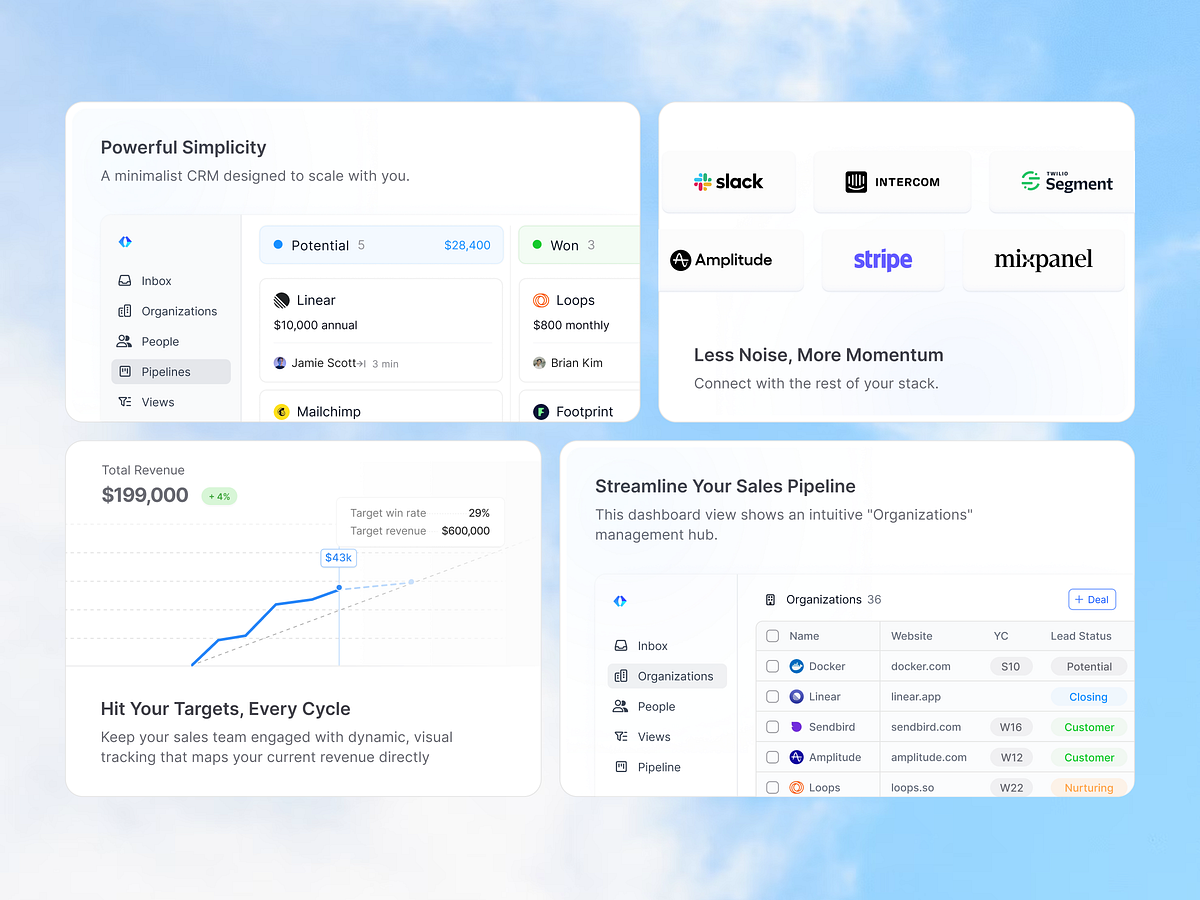The image size is (1200, 900).
Task: Click the +4% revenue growth badge
Action: tap(219, 496)
